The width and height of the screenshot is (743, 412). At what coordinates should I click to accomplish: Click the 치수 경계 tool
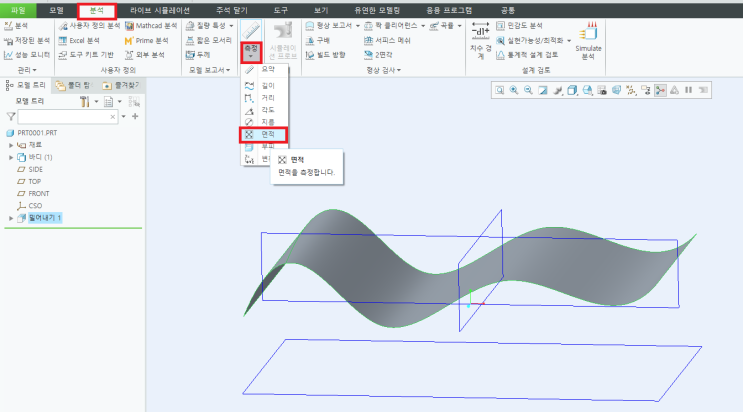480,40
